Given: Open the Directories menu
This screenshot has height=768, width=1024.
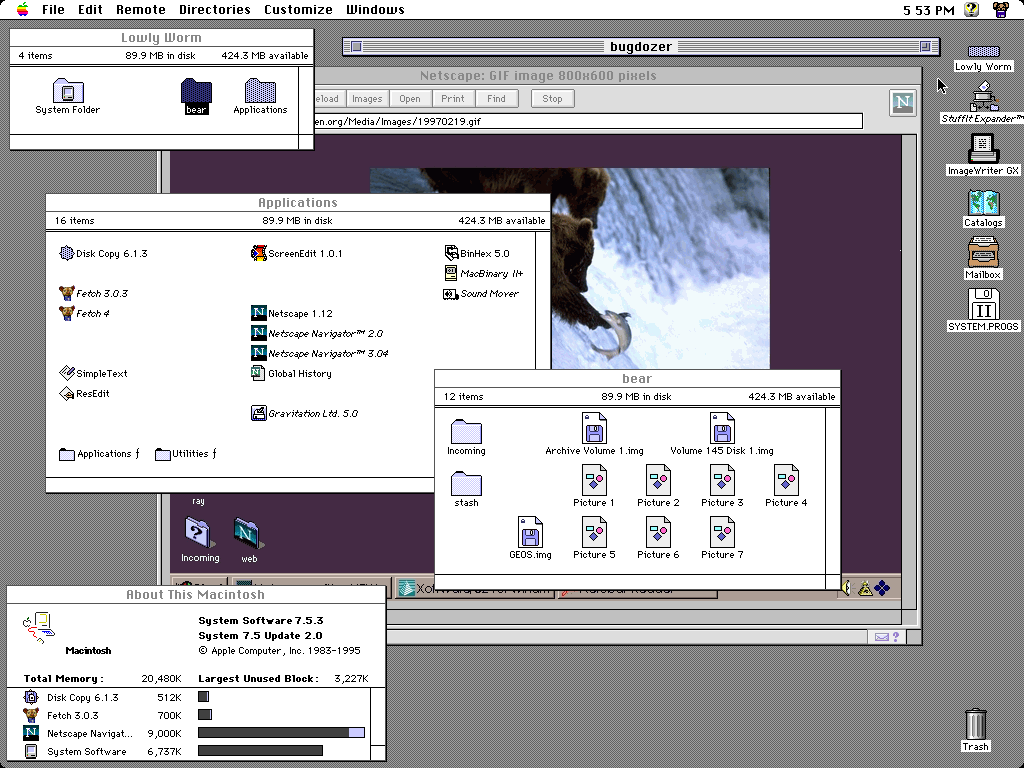Looking at the screenshot, I should coord(214,10).
